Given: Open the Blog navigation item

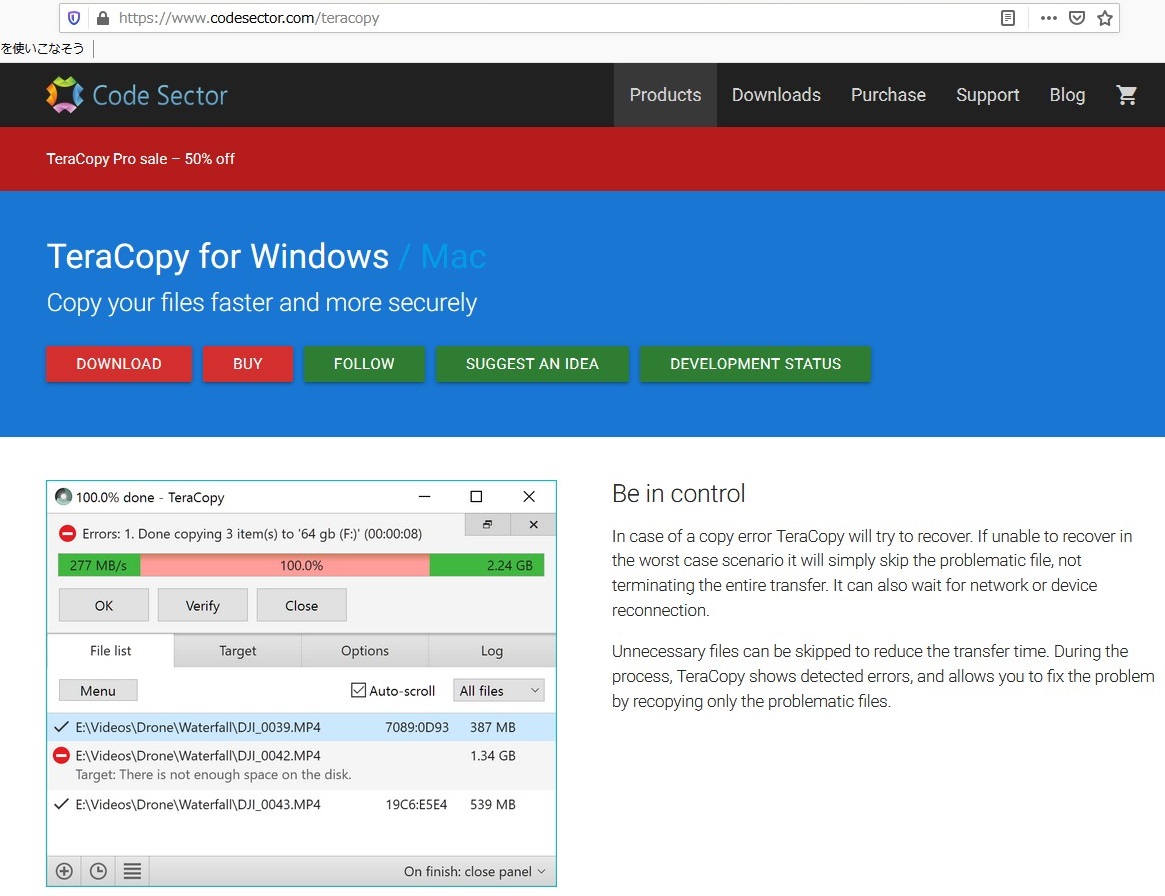Looking at the screenshot, I should coord(1067,95).
